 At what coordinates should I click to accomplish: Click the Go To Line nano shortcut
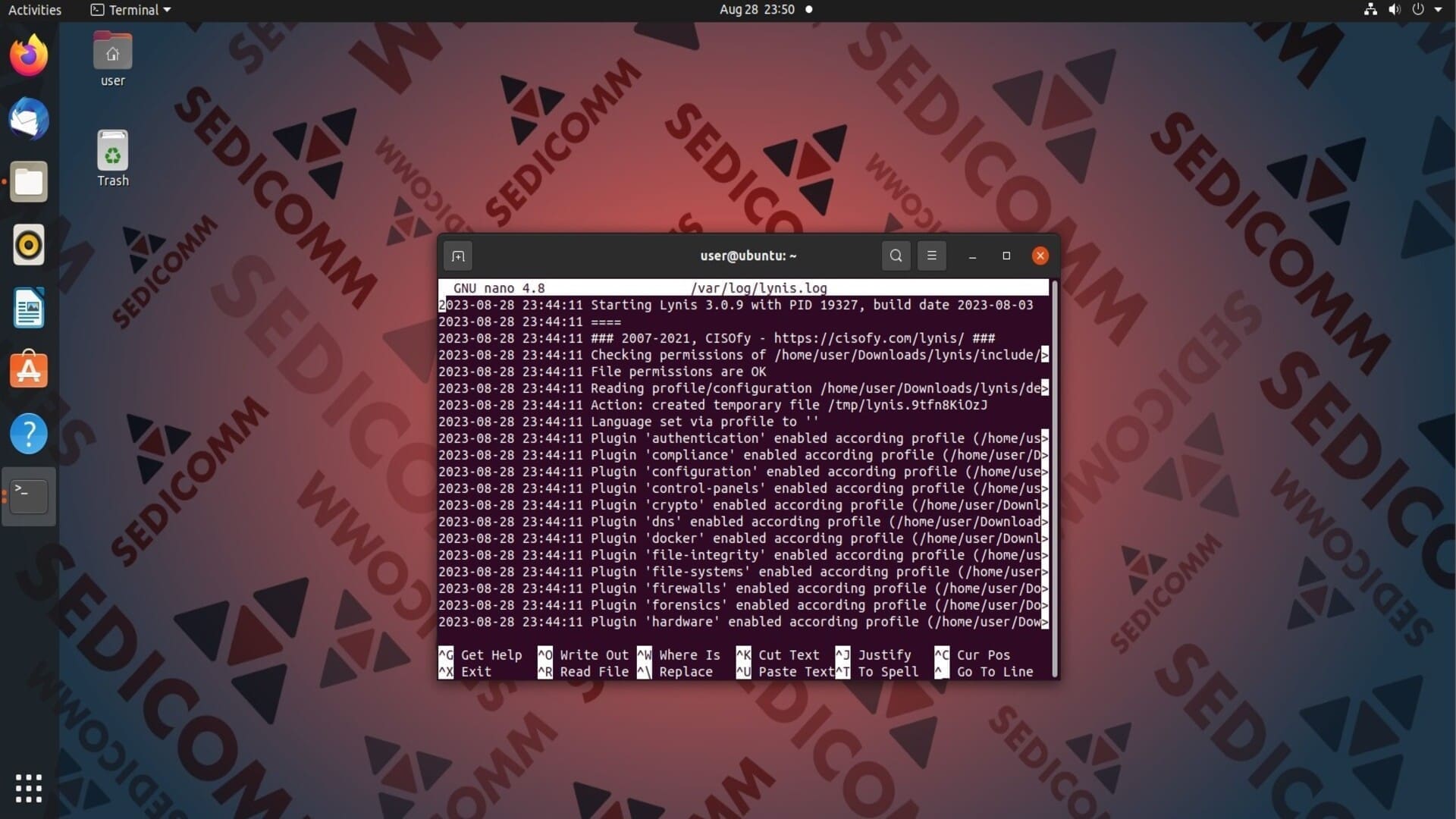pos(984,672)
